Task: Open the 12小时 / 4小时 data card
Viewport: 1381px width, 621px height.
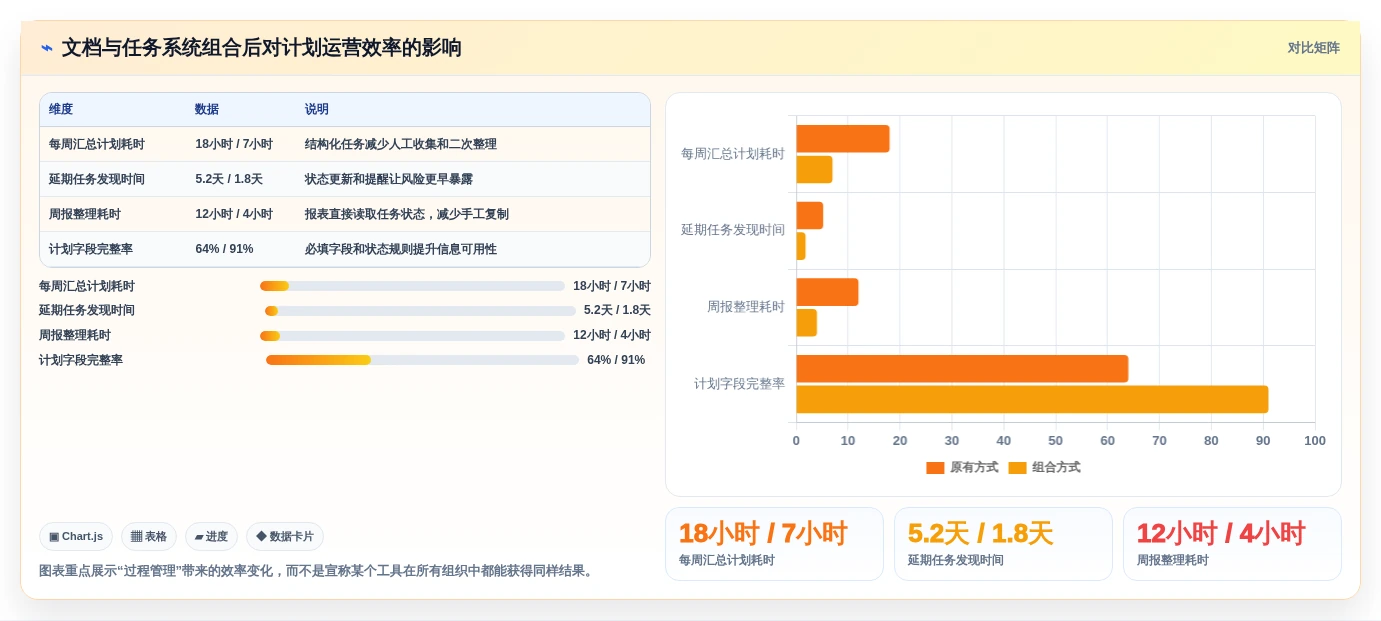Action: pos(1232,544)
